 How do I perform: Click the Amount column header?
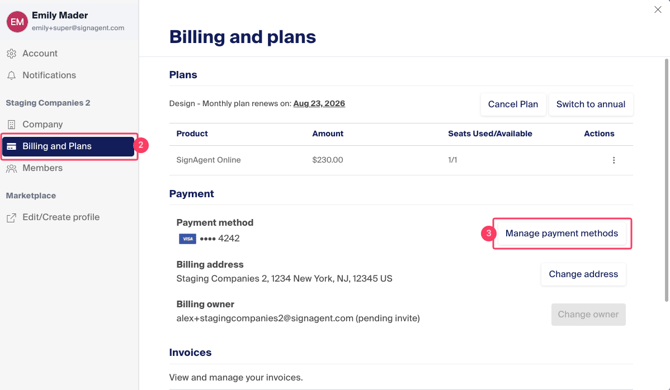point(327,134)
